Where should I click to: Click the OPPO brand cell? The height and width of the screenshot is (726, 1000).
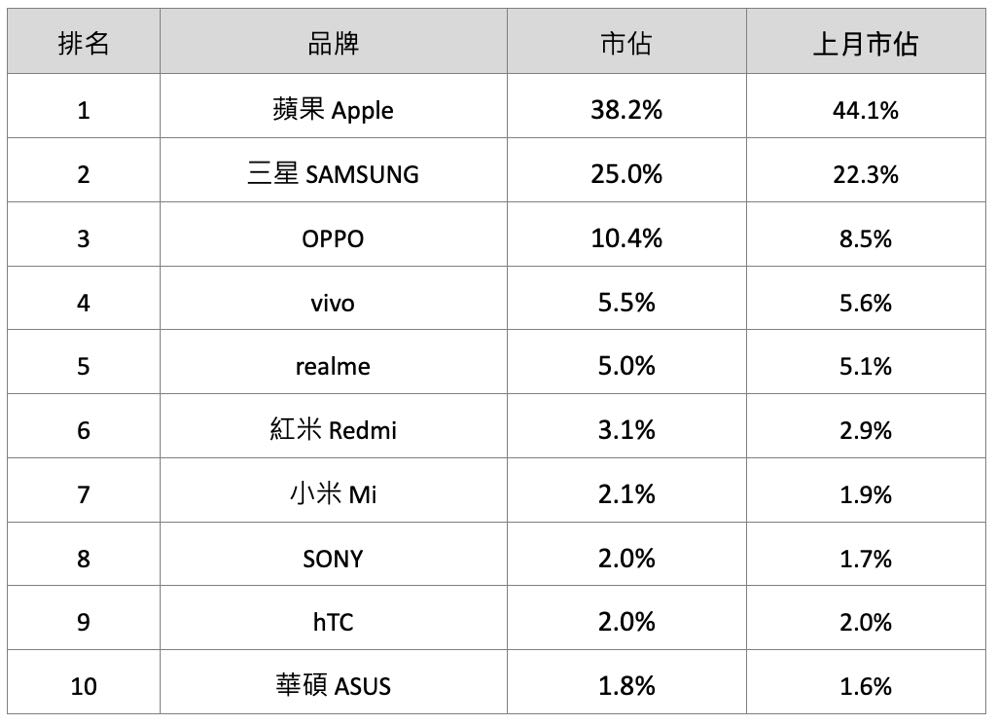click(332, 238)
